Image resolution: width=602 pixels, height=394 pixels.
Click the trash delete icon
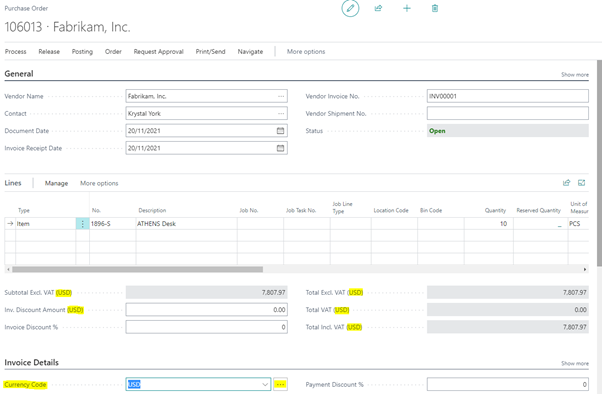coord(435,8)
